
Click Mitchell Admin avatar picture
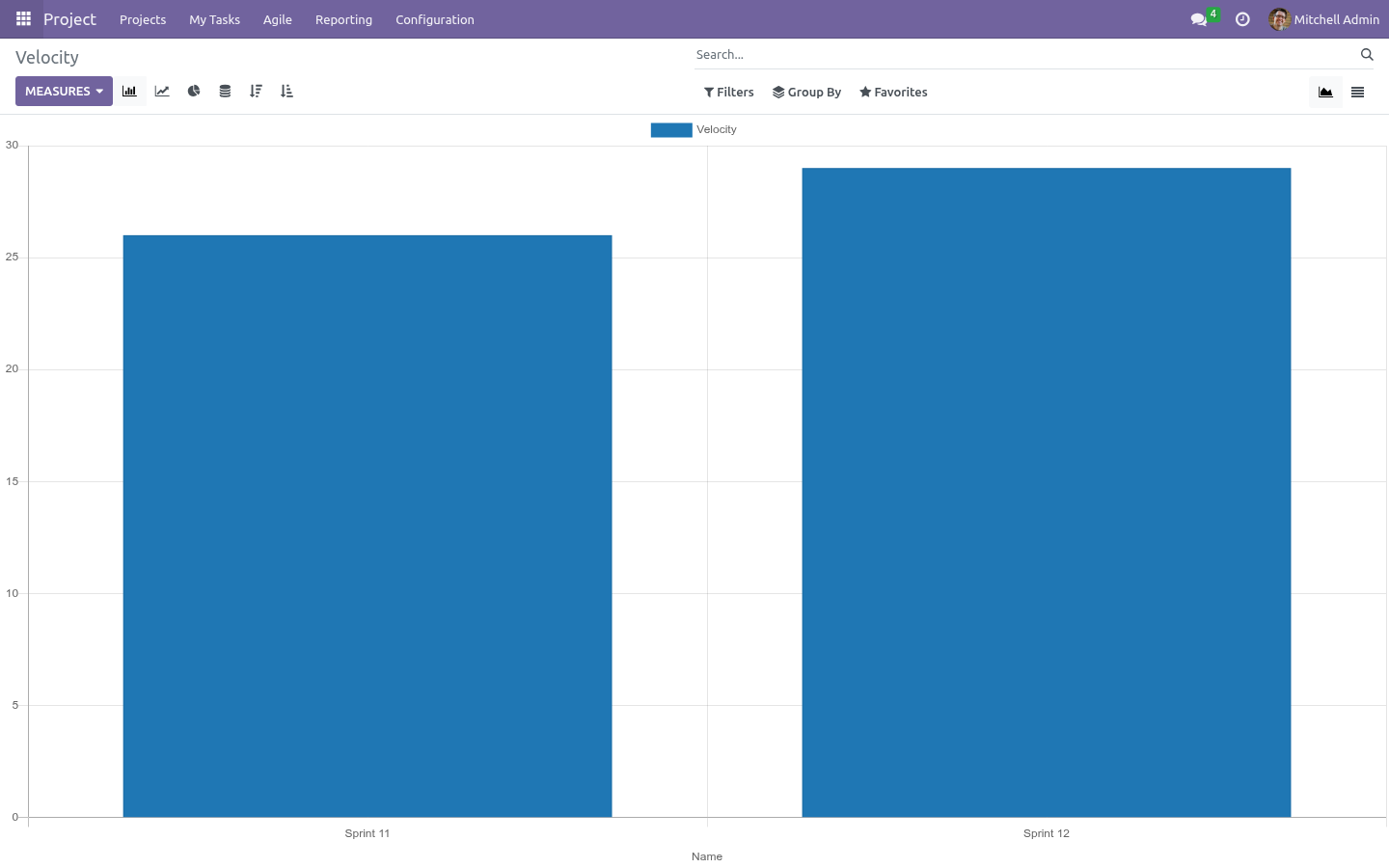1279,19
